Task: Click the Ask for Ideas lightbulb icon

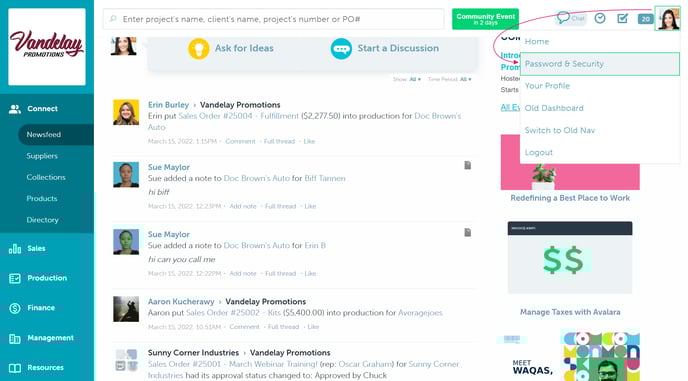Action: point(198,48)
